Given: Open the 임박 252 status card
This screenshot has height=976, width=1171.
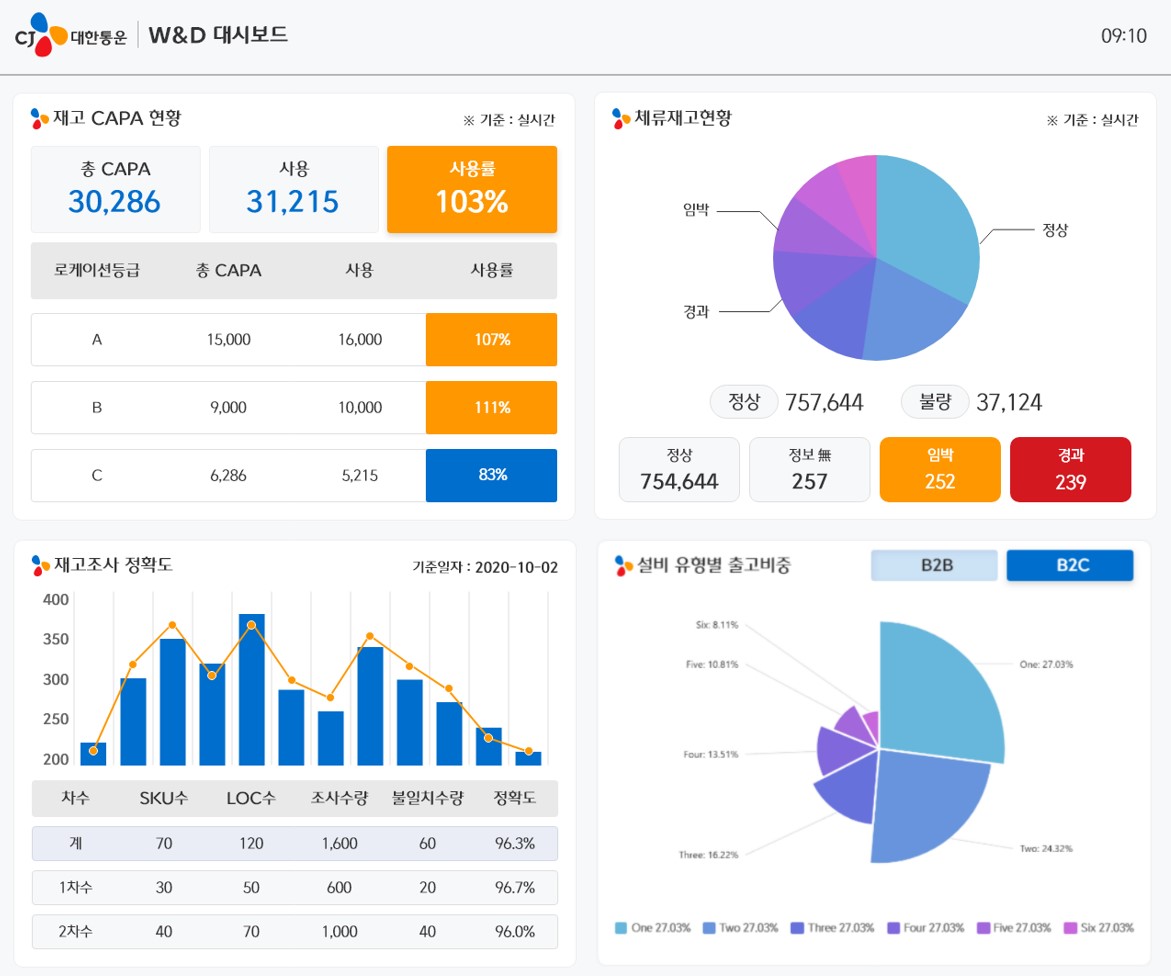Looking at the screenshot, I should pyautogui.click(x=940, y=469).
